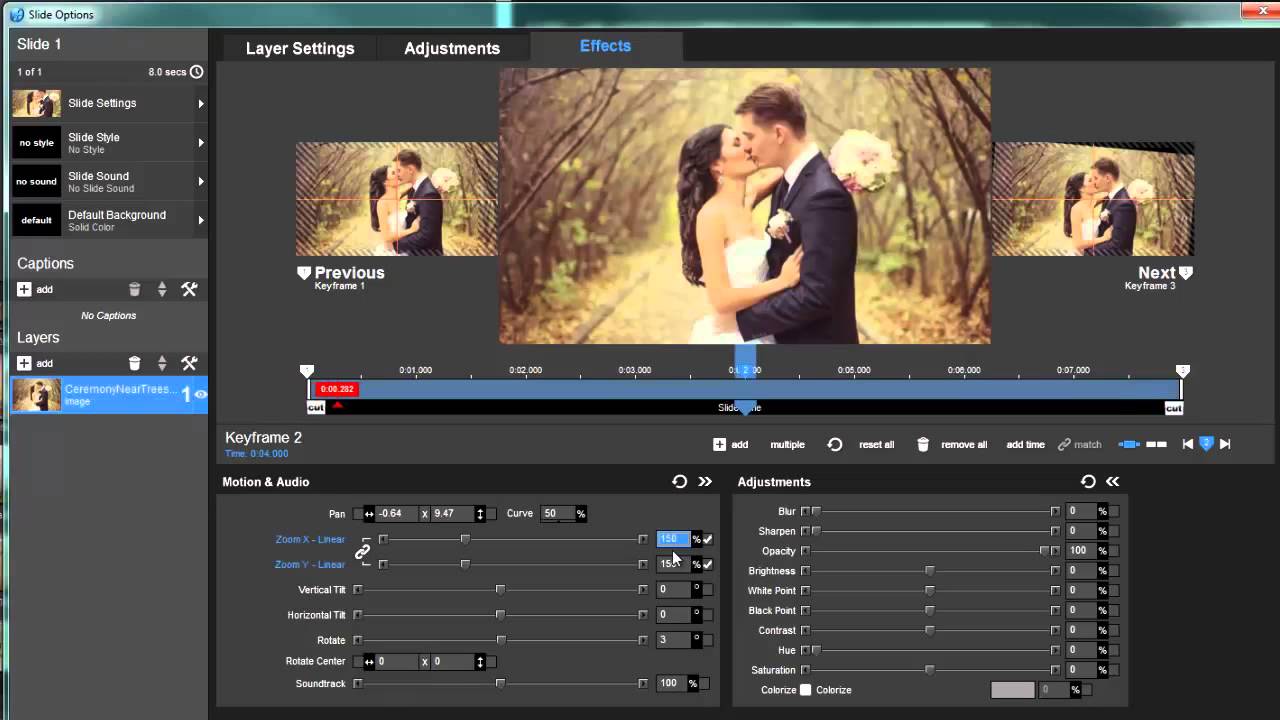
Task: Click the Previous Keyframe 1 preview thumbnail
Action: click(x=397, y=199)
